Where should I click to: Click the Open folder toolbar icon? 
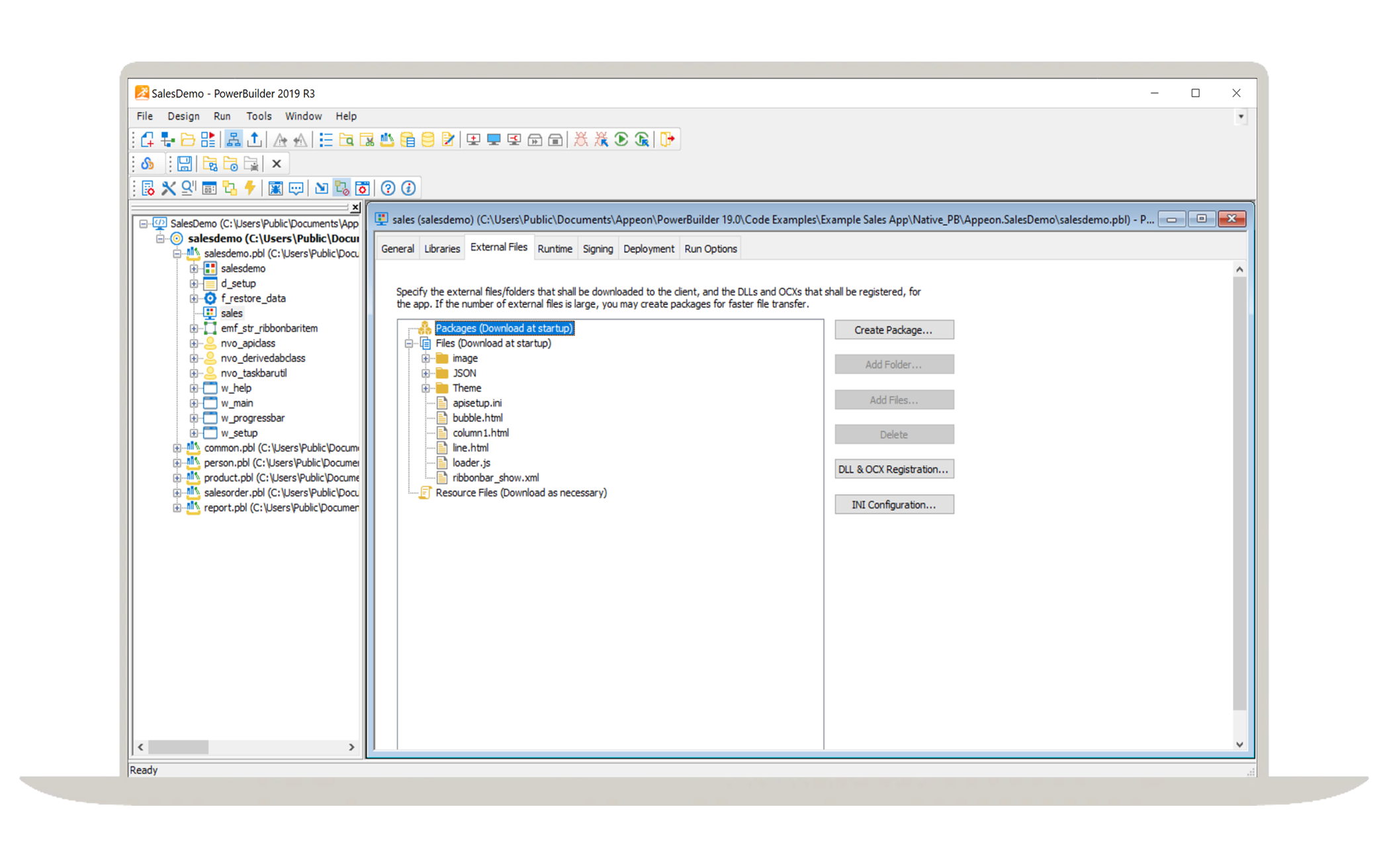[x=188, y=140]
